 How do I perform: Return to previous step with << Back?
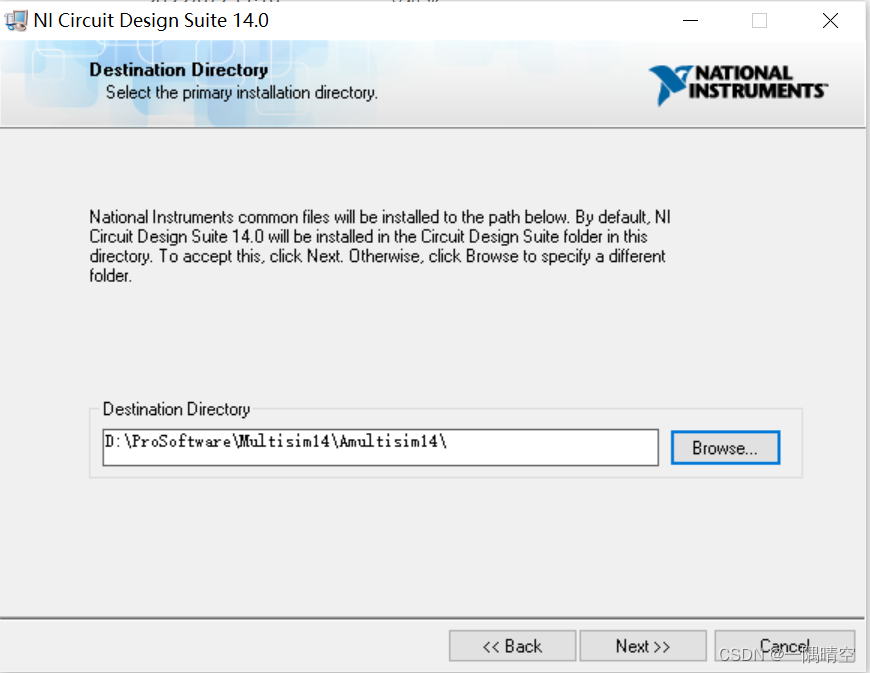pos(512,646)
